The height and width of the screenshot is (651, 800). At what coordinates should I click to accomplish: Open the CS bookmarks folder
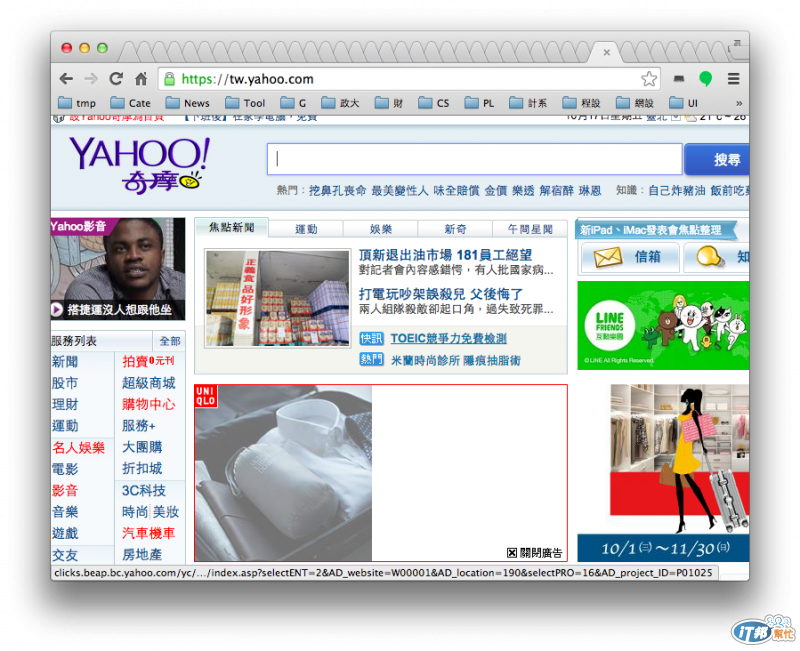(434, 103)
